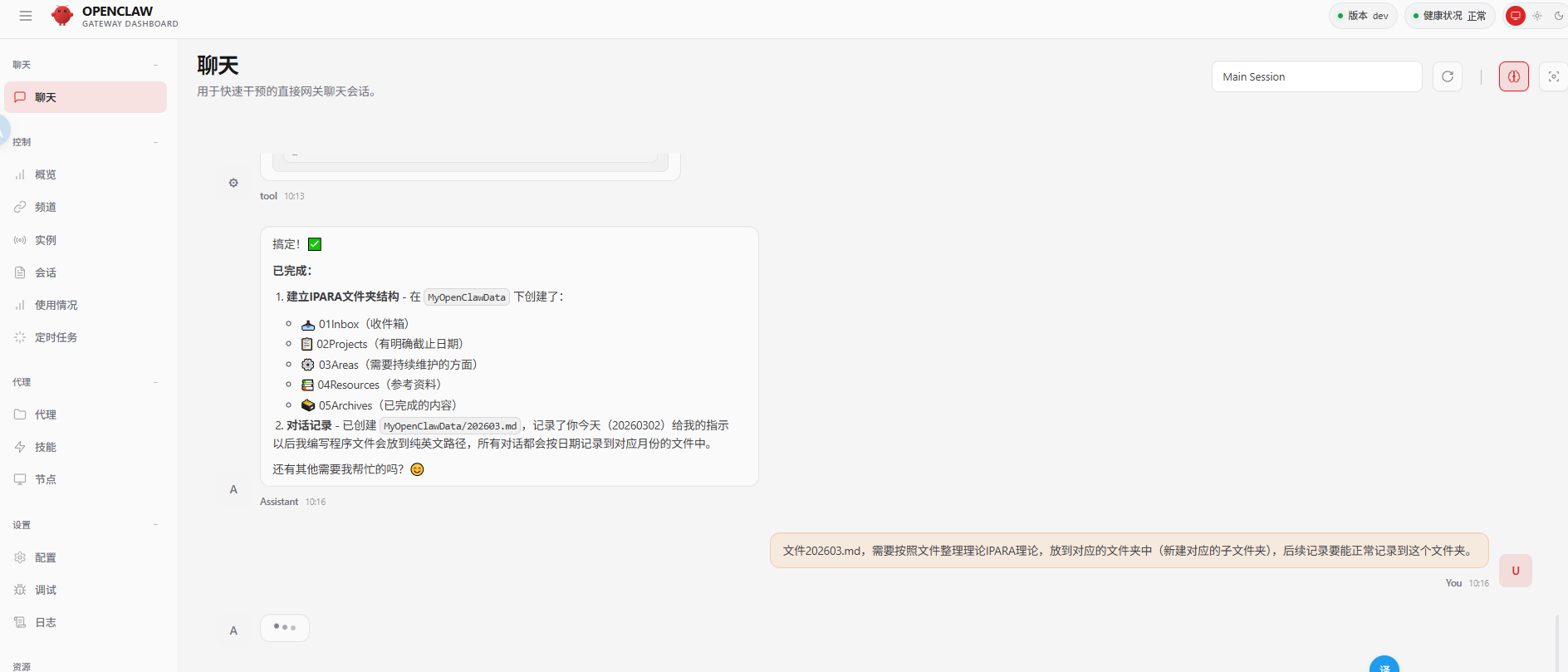Go to the 技能 (Skills) page
Screen dimensions: 1568x672
click(x=46, y=447)
